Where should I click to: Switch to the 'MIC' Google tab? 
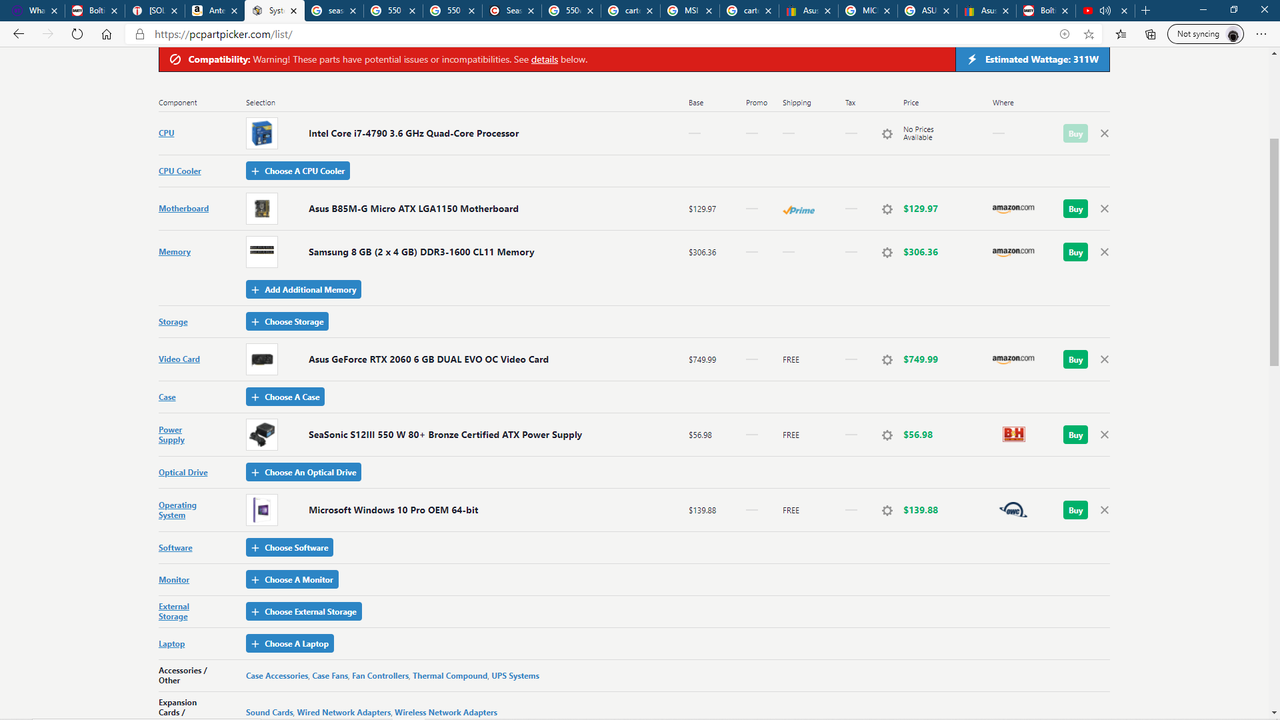point(866,11)
